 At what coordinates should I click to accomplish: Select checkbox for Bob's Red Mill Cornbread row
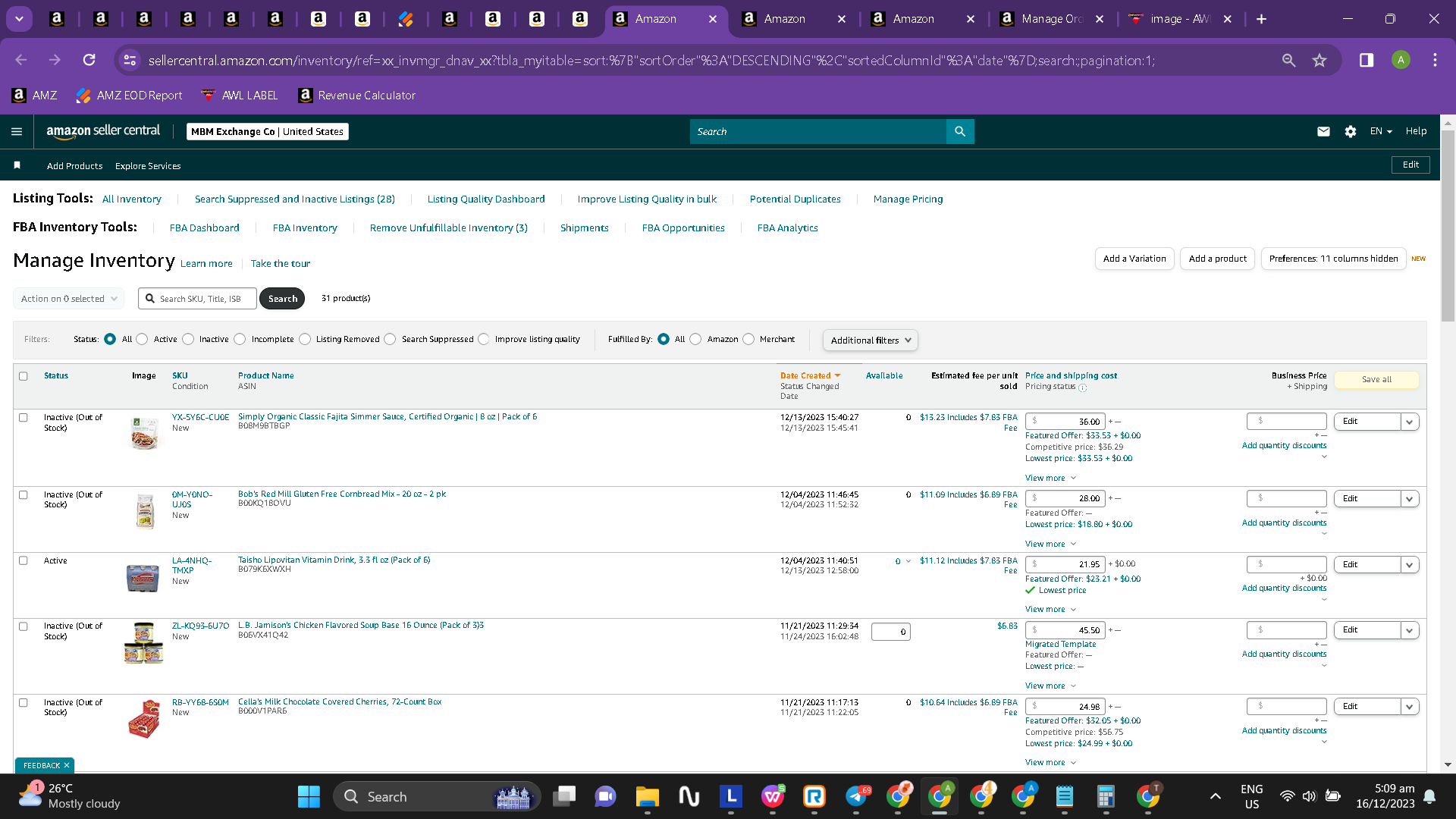[x=24, y=495]
